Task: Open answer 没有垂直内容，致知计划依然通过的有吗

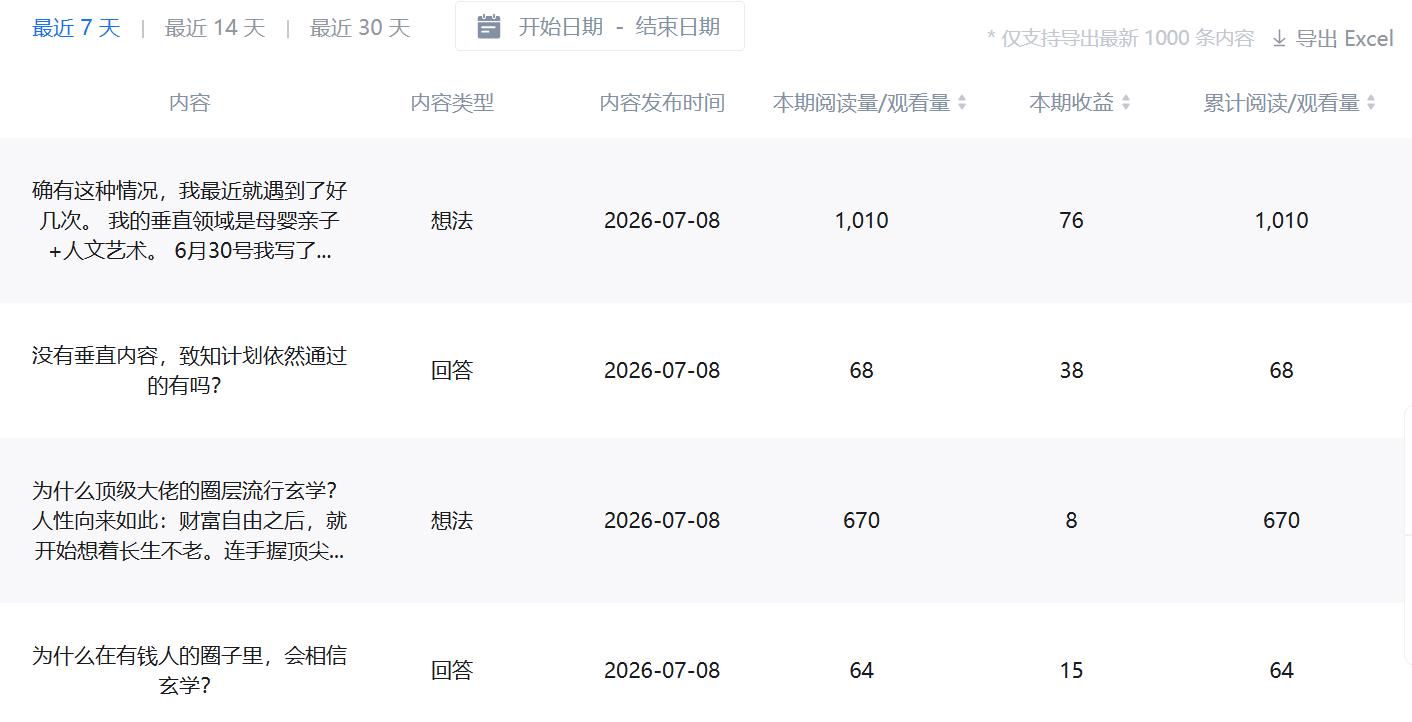Action: [190, 370]
